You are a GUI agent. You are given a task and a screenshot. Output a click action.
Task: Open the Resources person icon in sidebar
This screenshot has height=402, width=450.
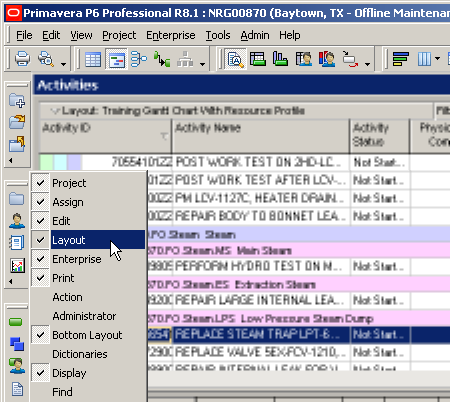[x=17, y=221]
